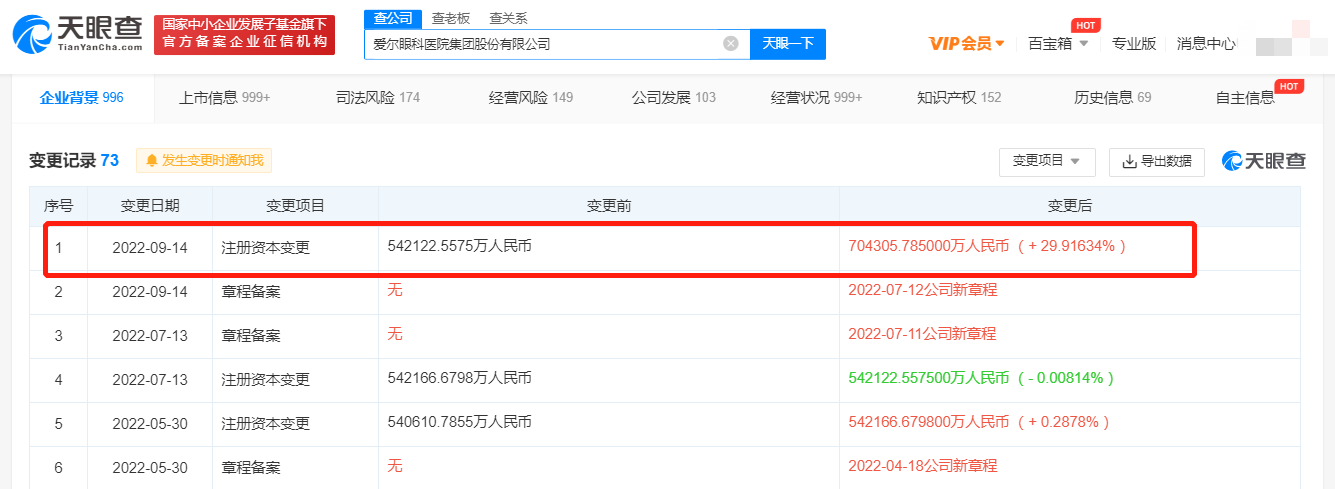Click 2022-04-18公司新章程 text
1335x489 pixels.
922,466
